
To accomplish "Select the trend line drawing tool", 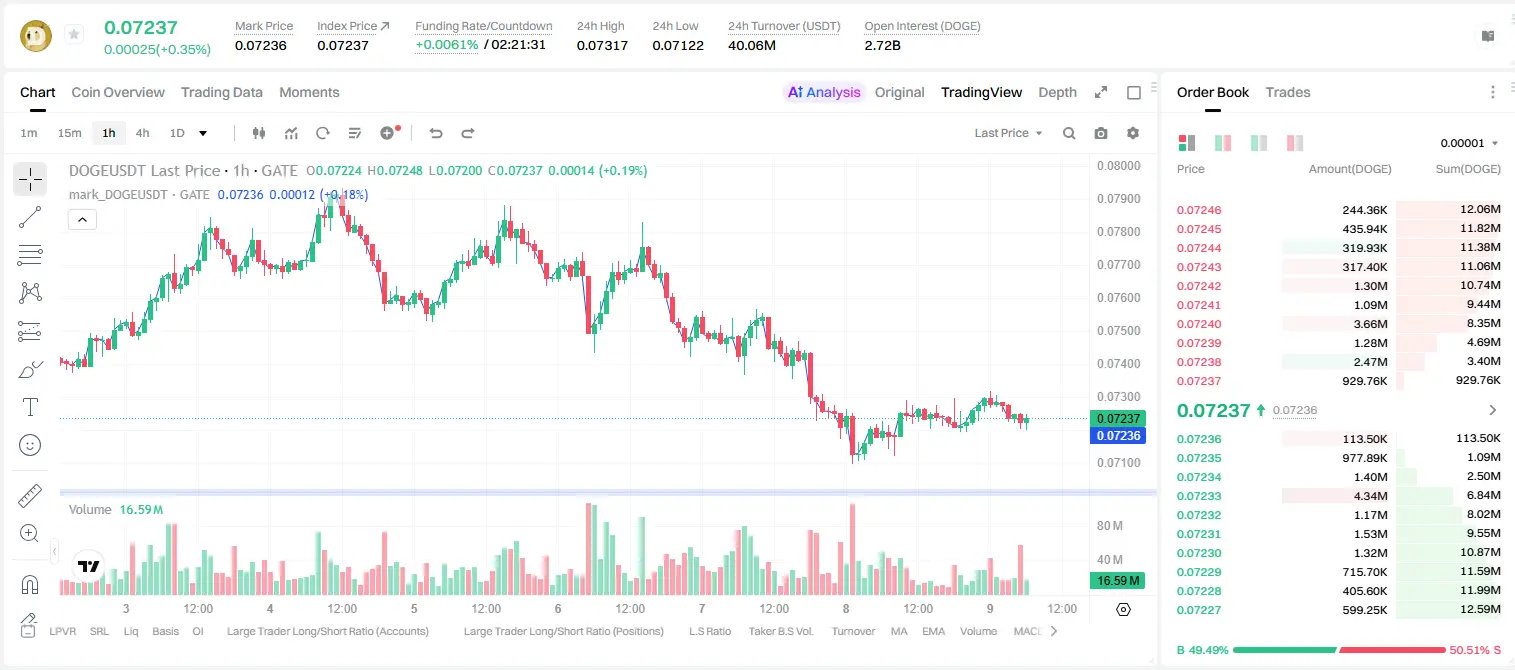I will click(x=30, y=217).
